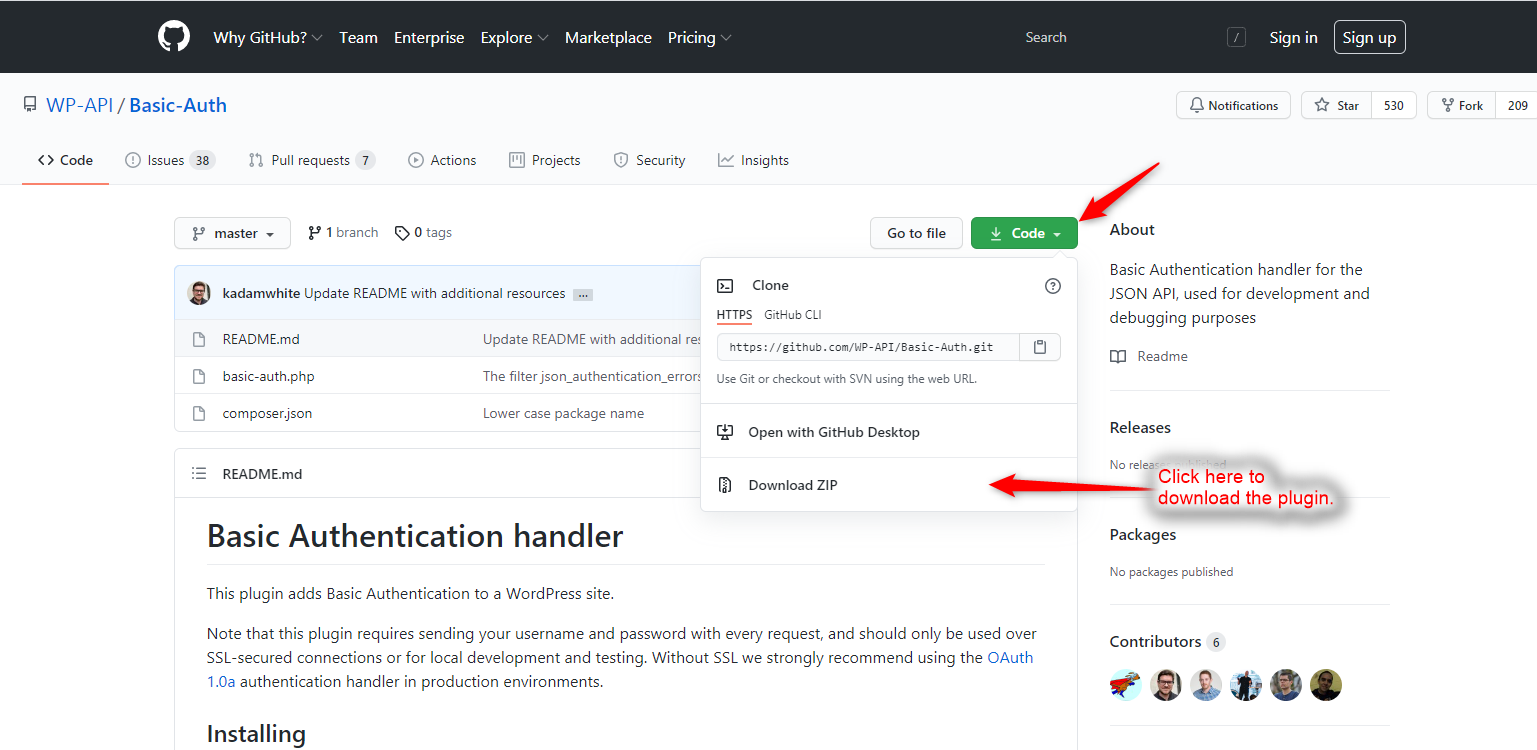Open fifth contributor avatar
This screenshot has height=750, width=1537.
pyautogui.click(x=1286, y=685)
